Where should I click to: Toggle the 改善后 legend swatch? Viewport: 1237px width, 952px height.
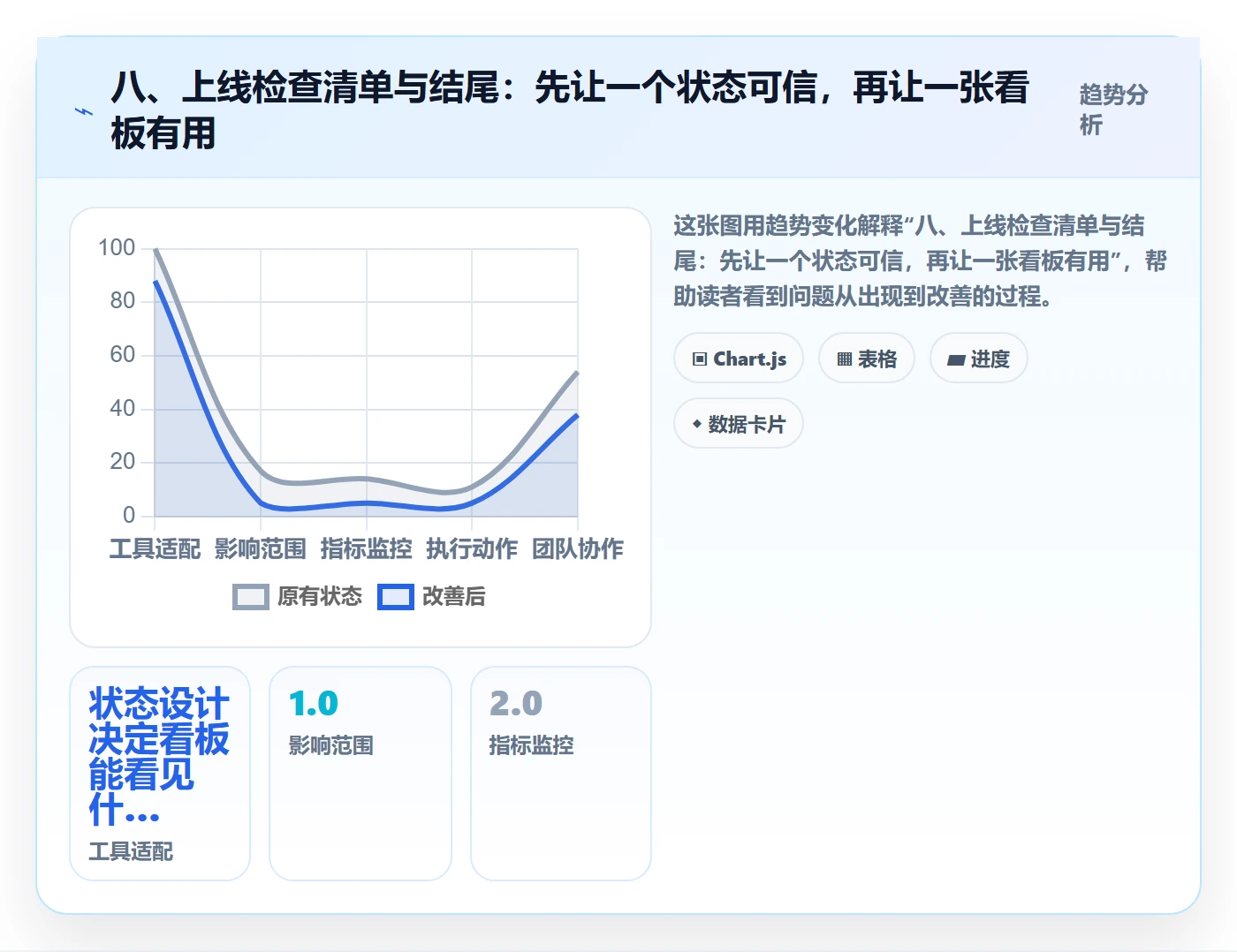[x=396, y=597]
